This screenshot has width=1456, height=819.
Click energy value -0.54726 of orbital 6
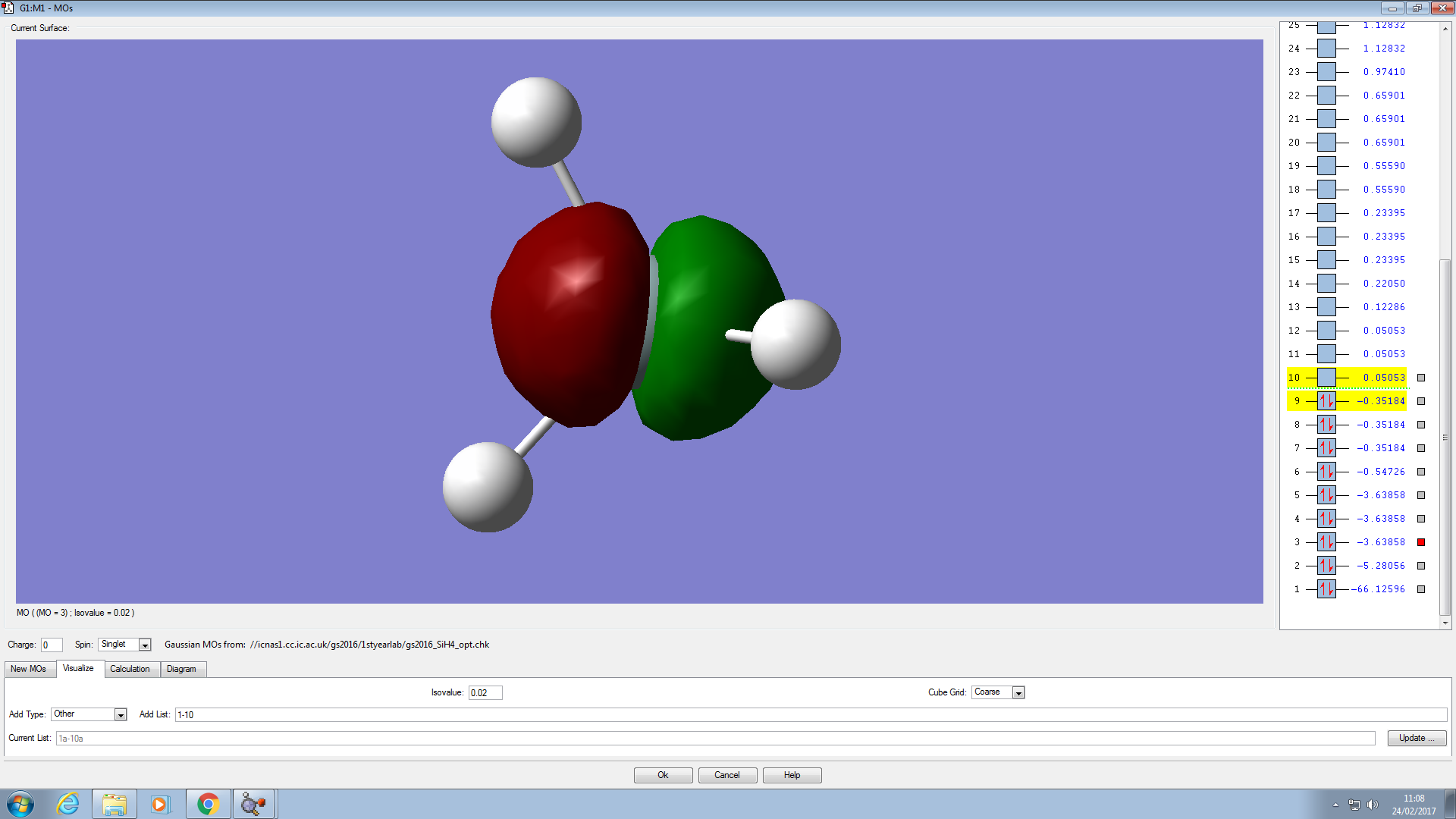[x=1381, y=472]
